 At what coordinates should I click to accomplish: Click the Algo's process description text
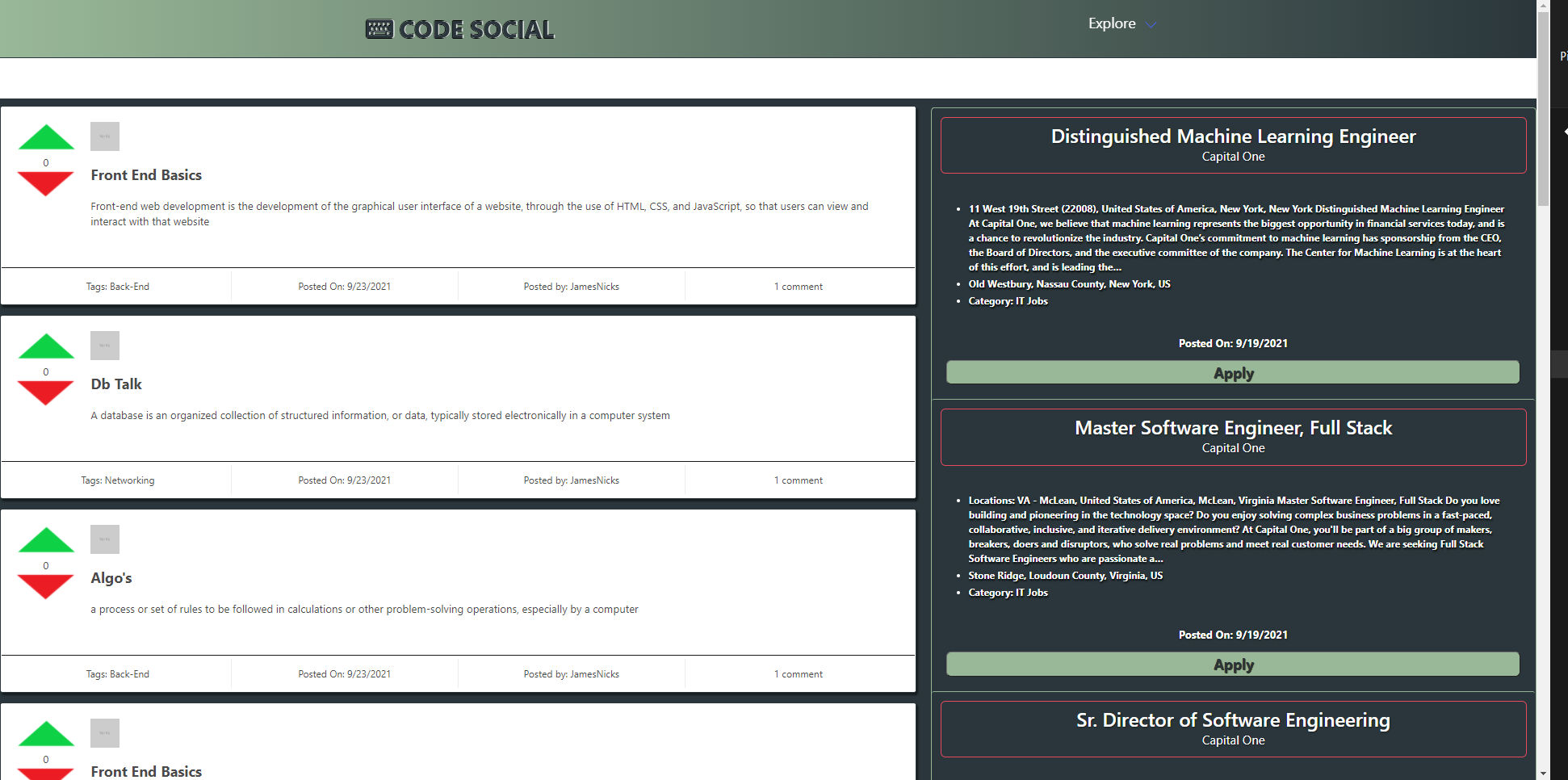coord(364,610)
